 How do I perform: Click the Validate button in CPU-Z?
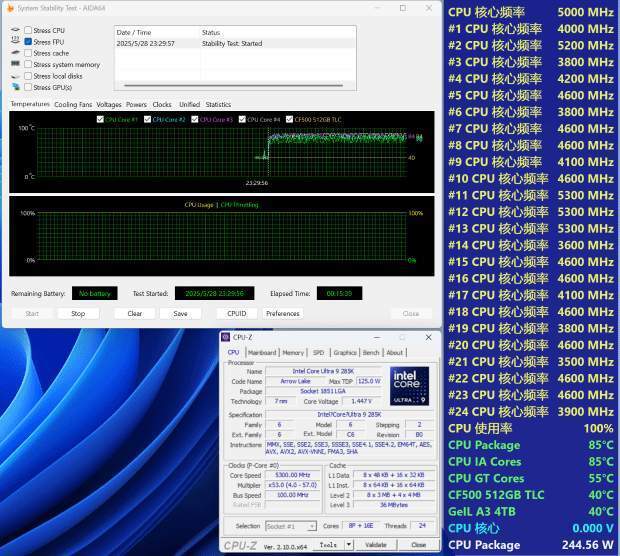point(374,545)
